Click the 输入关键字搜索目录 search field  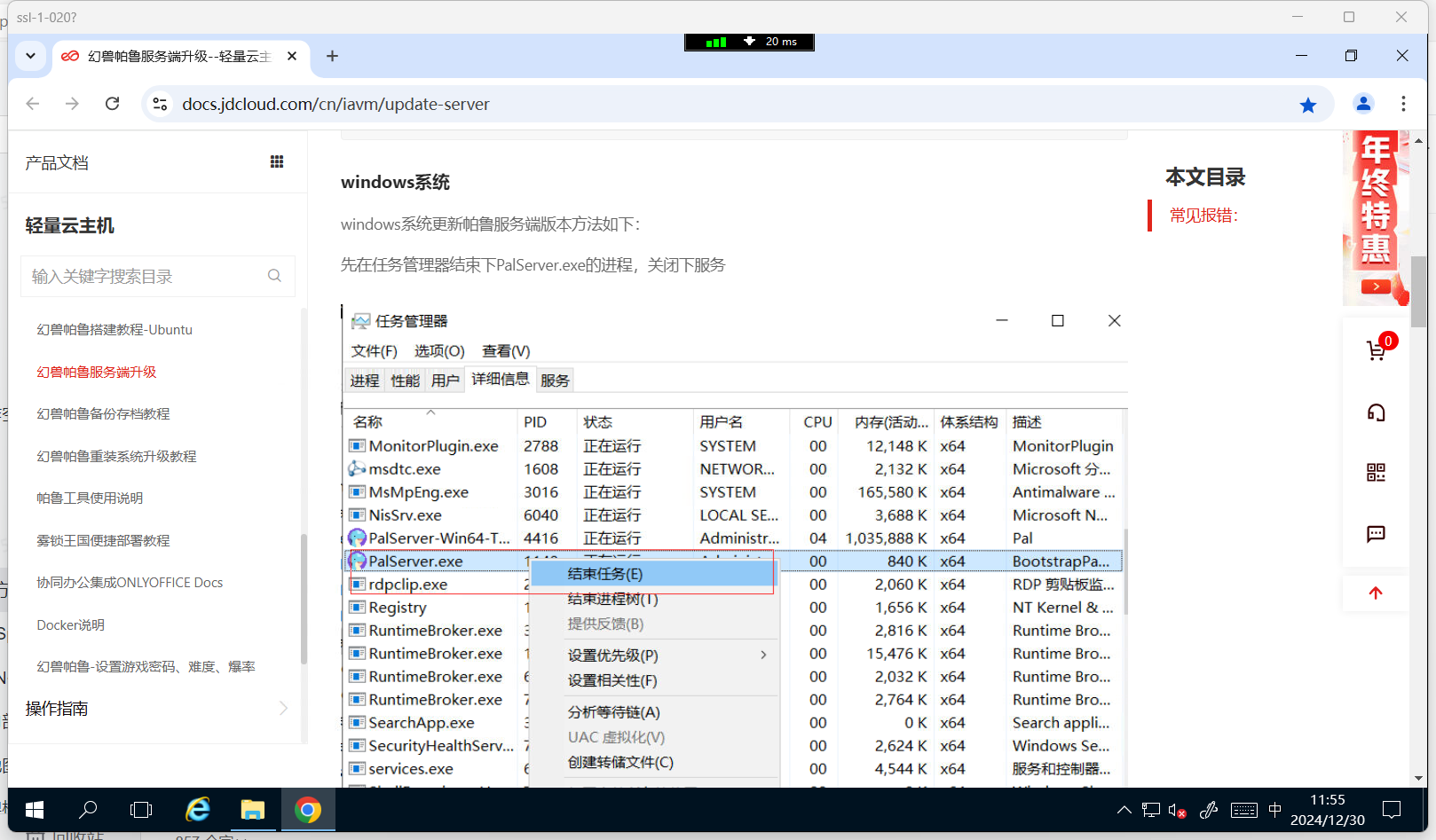pos(158,277)
